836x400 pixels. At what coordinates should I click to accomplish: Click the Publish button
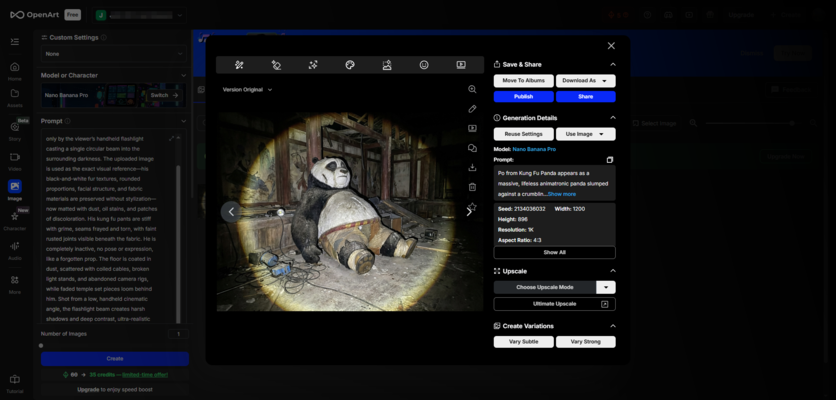pos(523,97)
